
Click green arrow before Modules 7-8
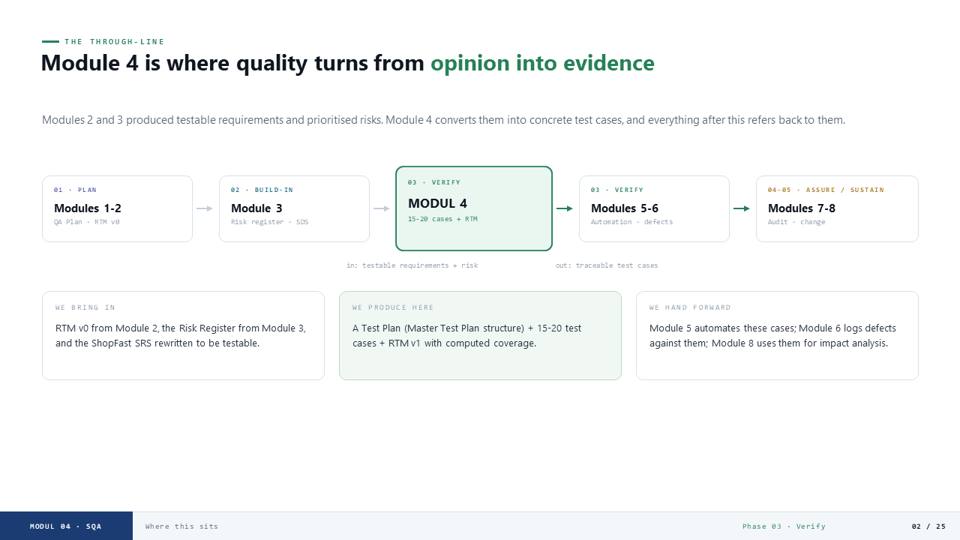pos(741,209)
